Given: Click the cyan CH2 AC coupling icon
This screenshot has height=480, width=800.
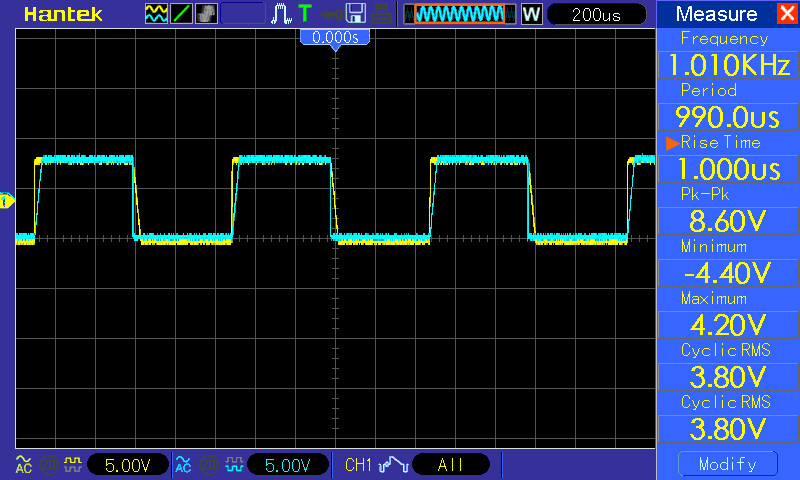Looking at the screenshot, I should tap(183, 465).
